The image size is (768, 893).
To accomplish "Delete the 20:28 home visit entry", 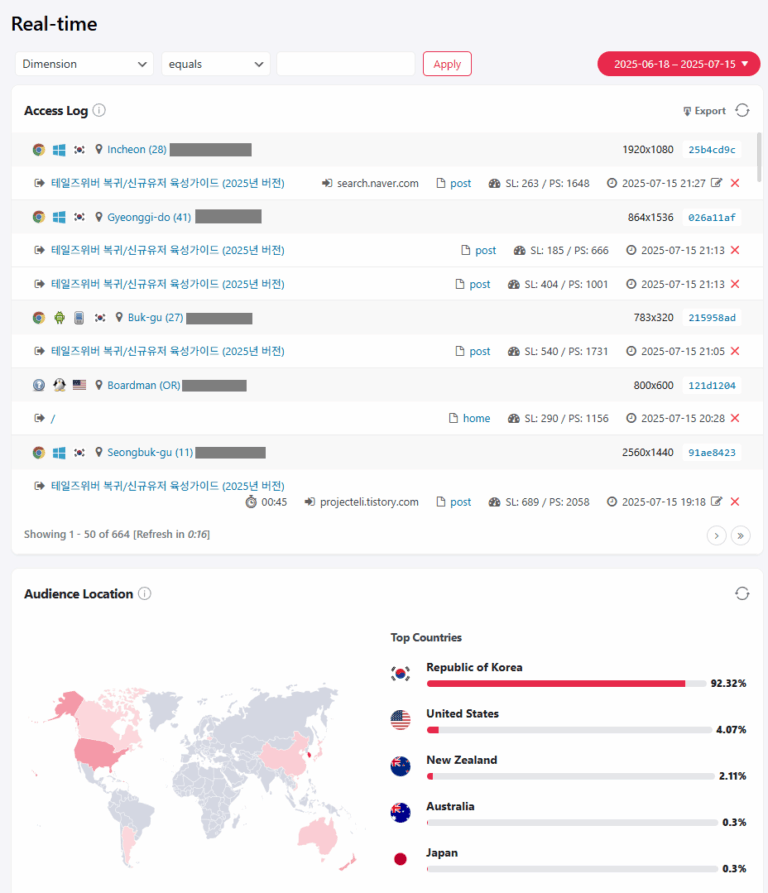I will (x=735, y=418).
